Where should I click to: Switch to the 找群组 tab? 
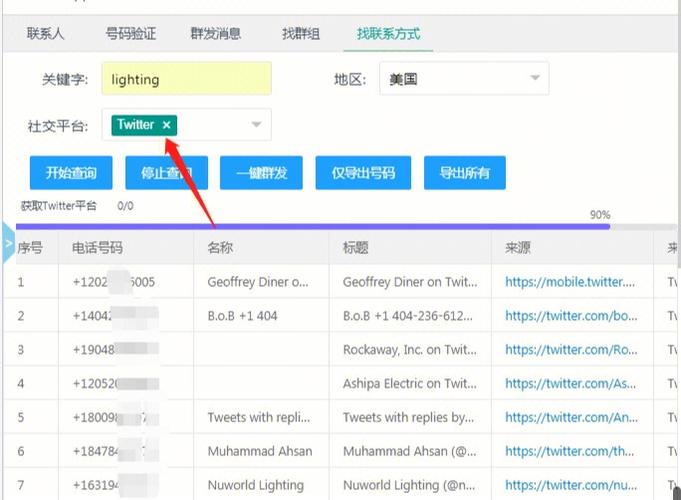tap(301, 33)
